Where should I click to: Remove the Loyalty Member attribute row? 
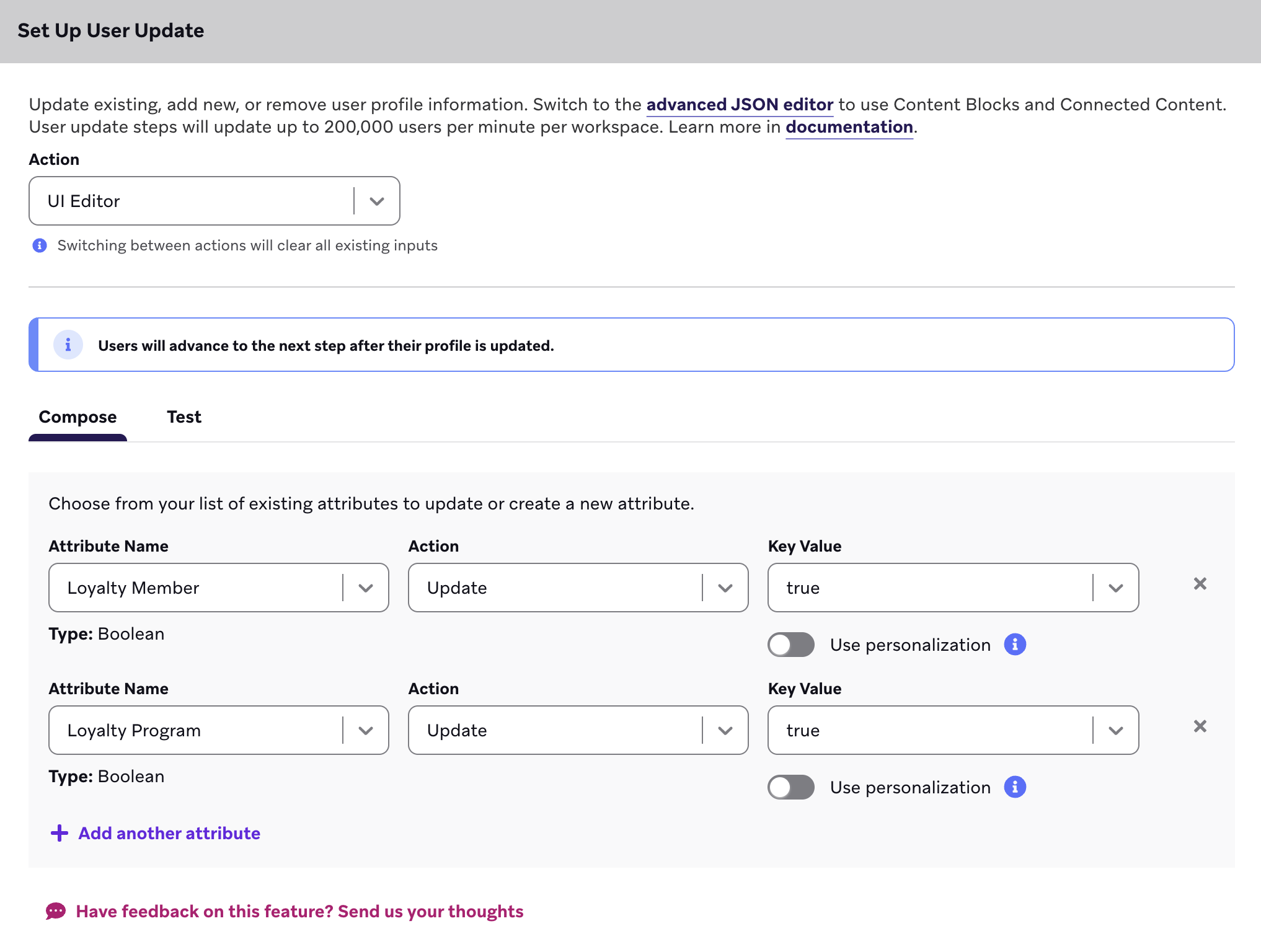coord(1200,584)
